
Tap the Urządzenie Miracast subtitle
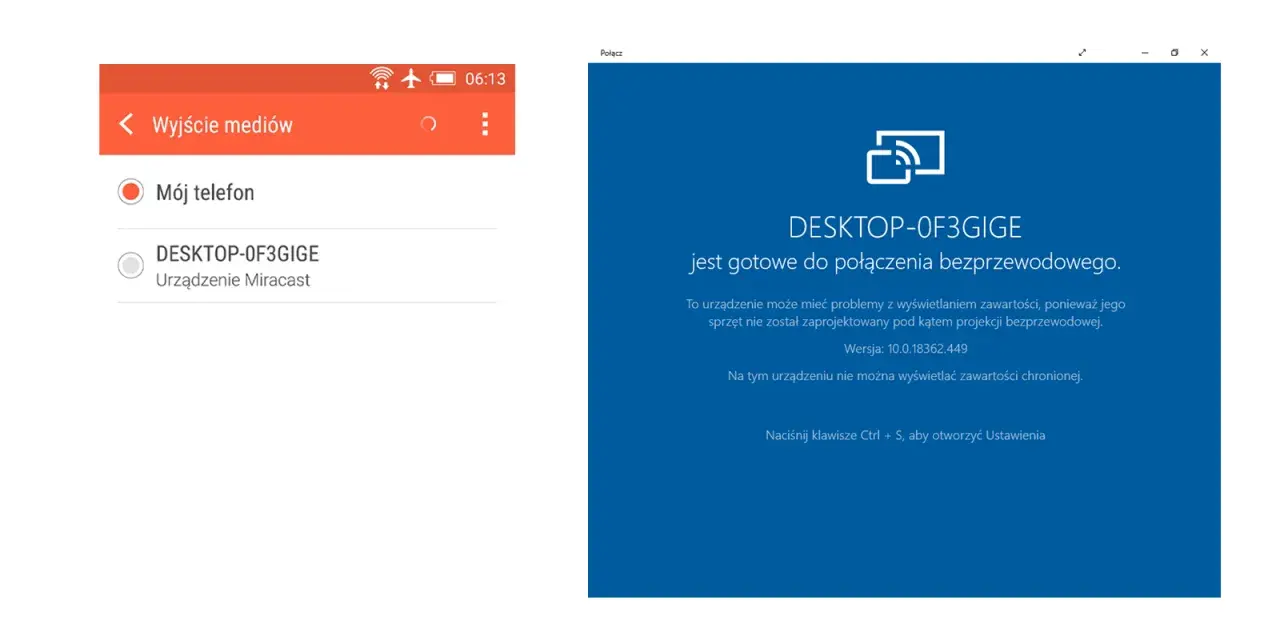pyautogui.click(x=233, y=280)
